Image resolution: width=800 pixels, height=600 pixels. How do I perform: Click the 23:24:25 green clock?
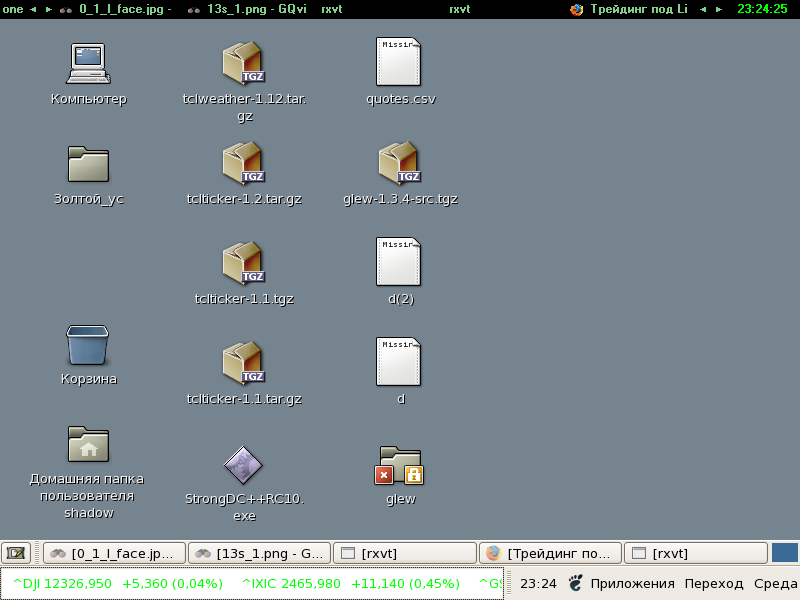coord(762,9)
